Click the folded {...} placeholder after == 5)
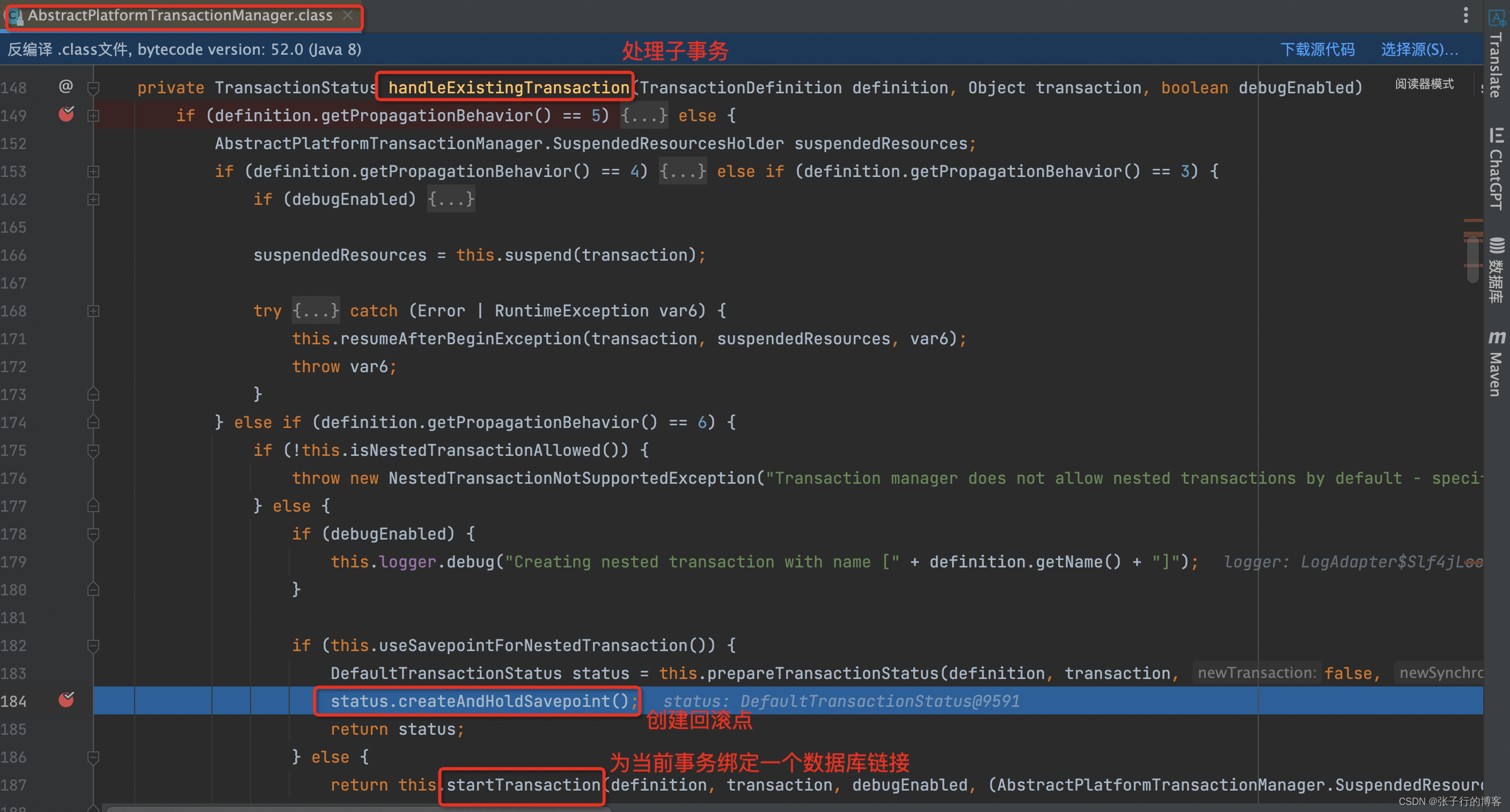The height and width of the screenshot is (812, 1510). click(643, 115)
